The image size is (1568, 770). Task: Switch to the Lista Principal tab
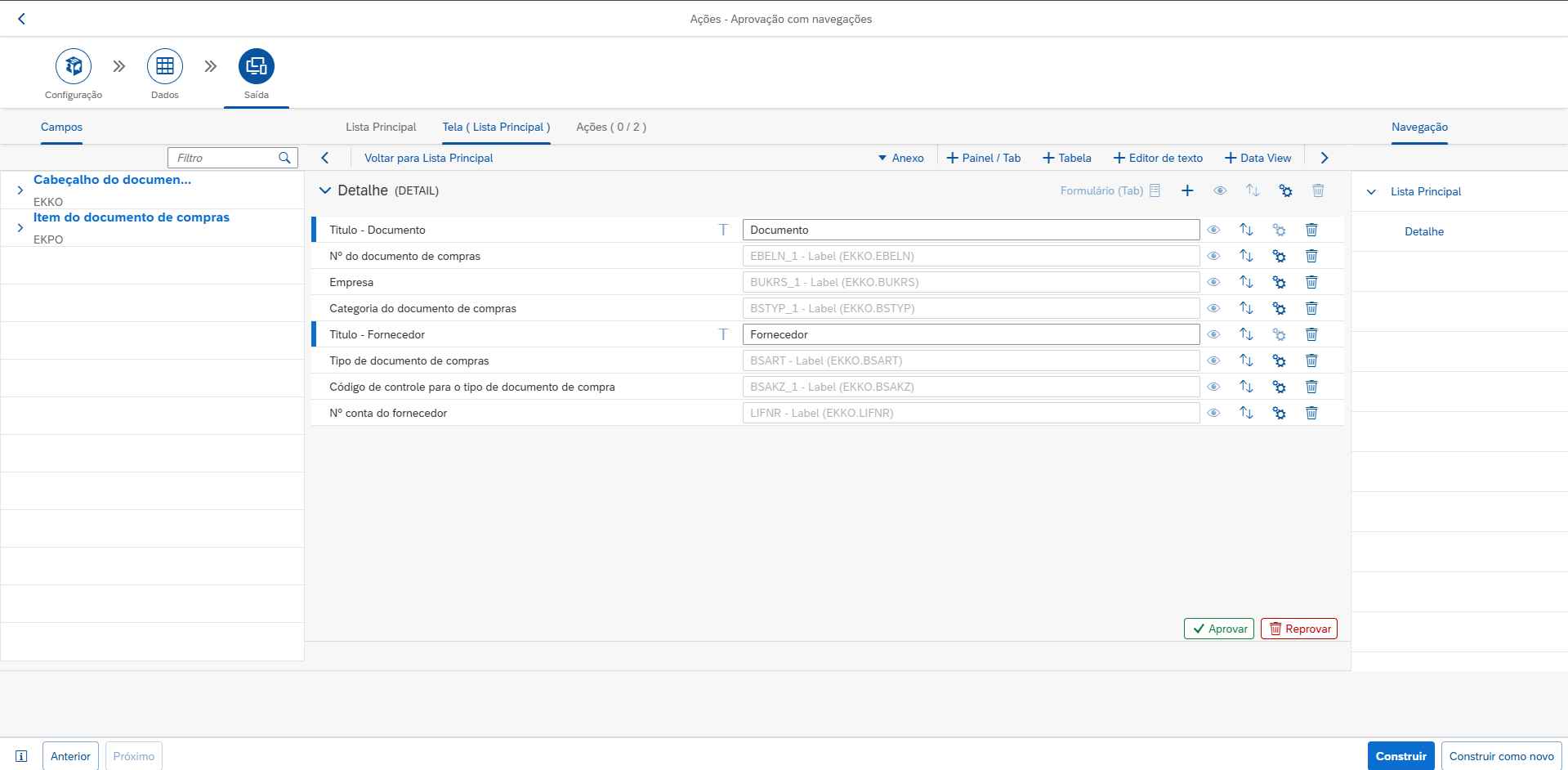pos(381,127)
